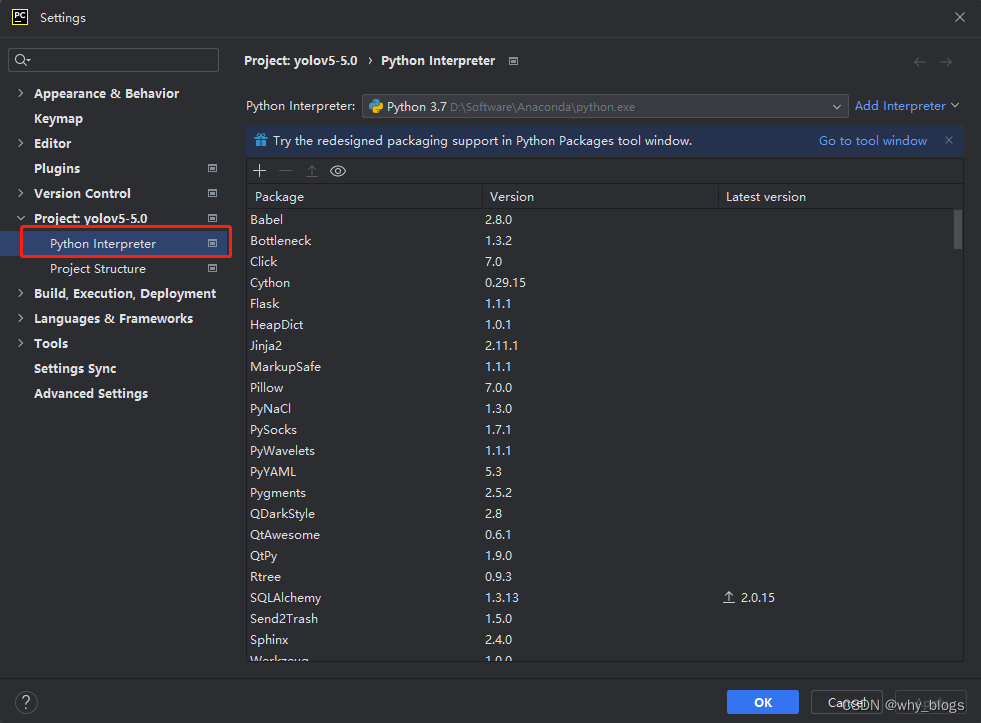
Task: Select the PyNaCl package row
Action: [600, 408]
